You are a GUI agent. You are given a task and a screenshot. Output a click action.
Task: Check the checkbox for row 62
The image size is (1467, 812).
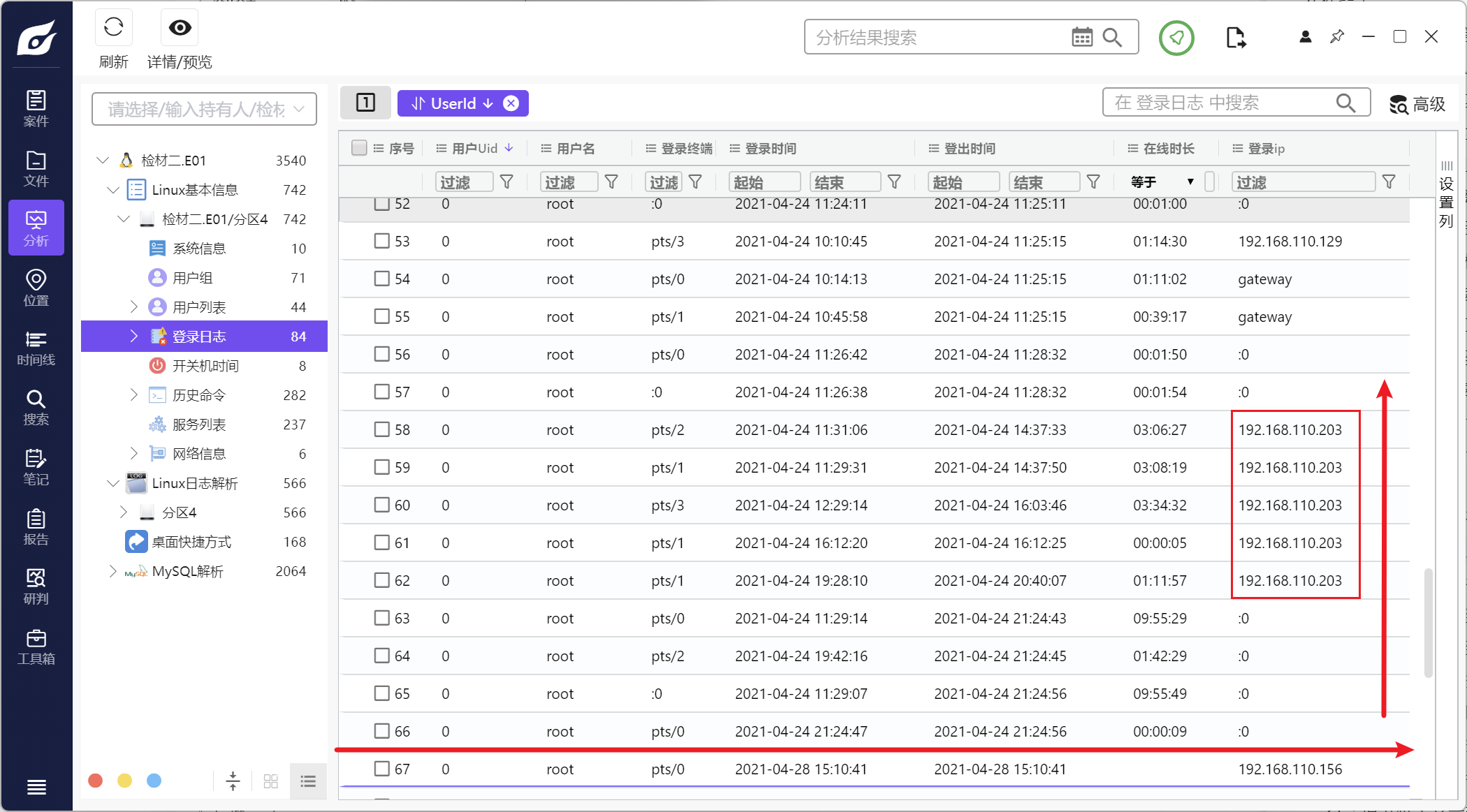(x=381, y=580)
